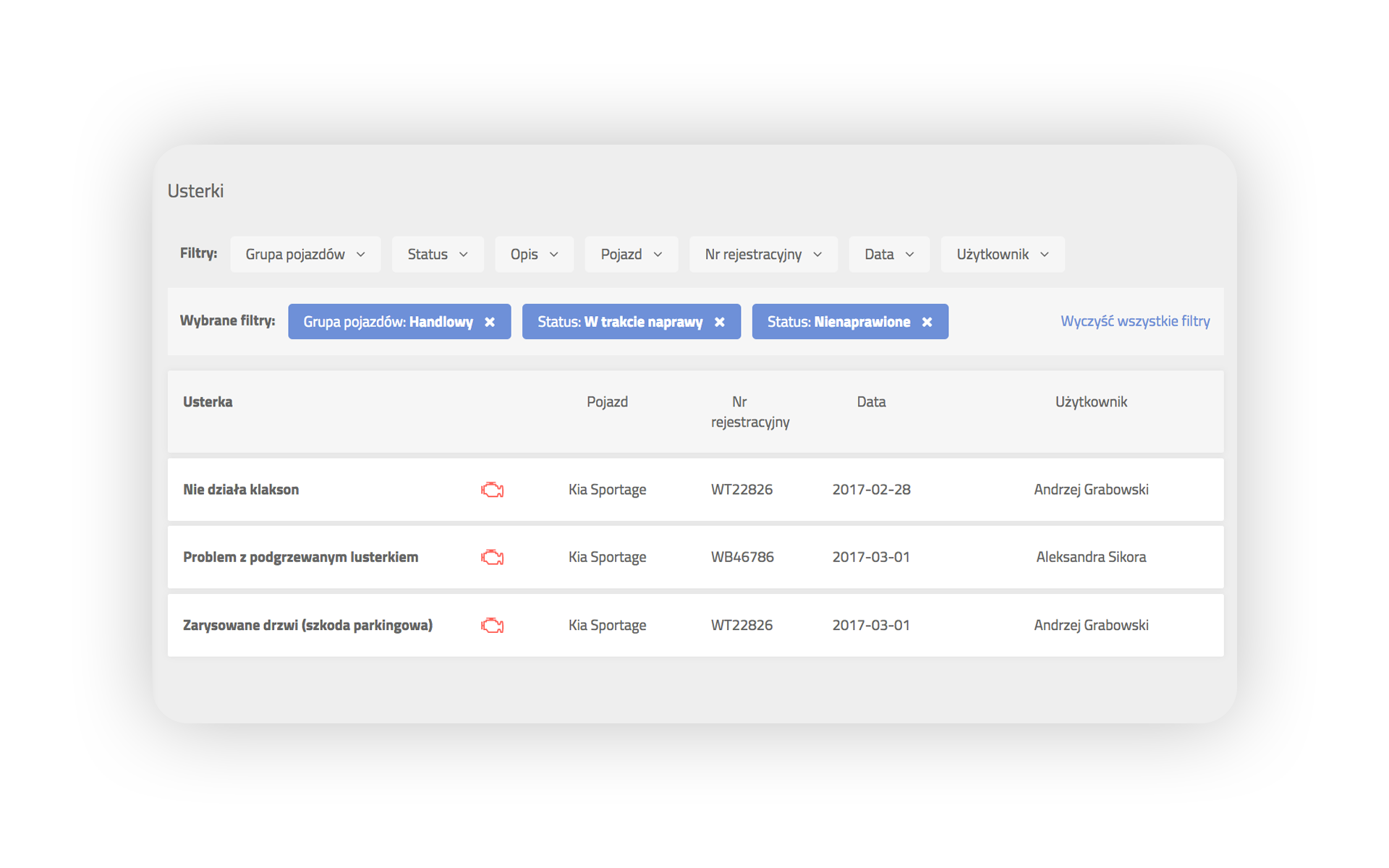Viewport: 1389px width, 868px height.
Task: Open the Użytkownik filter dropdown
Action: coord(1002,254)
